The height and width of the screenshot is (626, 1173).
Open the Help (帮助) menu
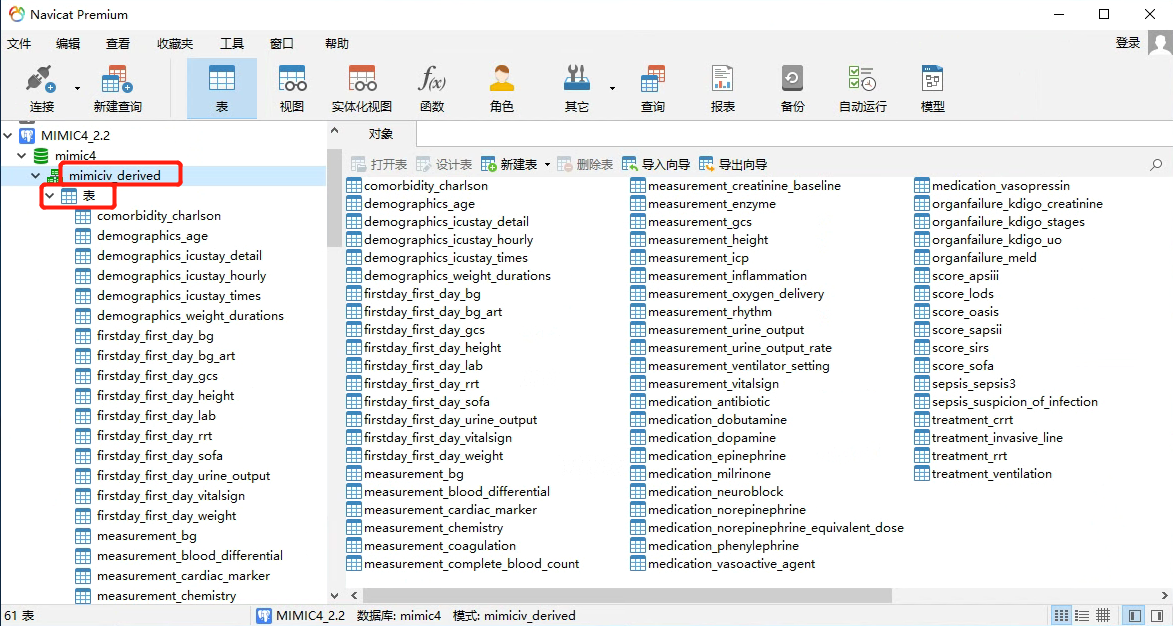(337, 44)
